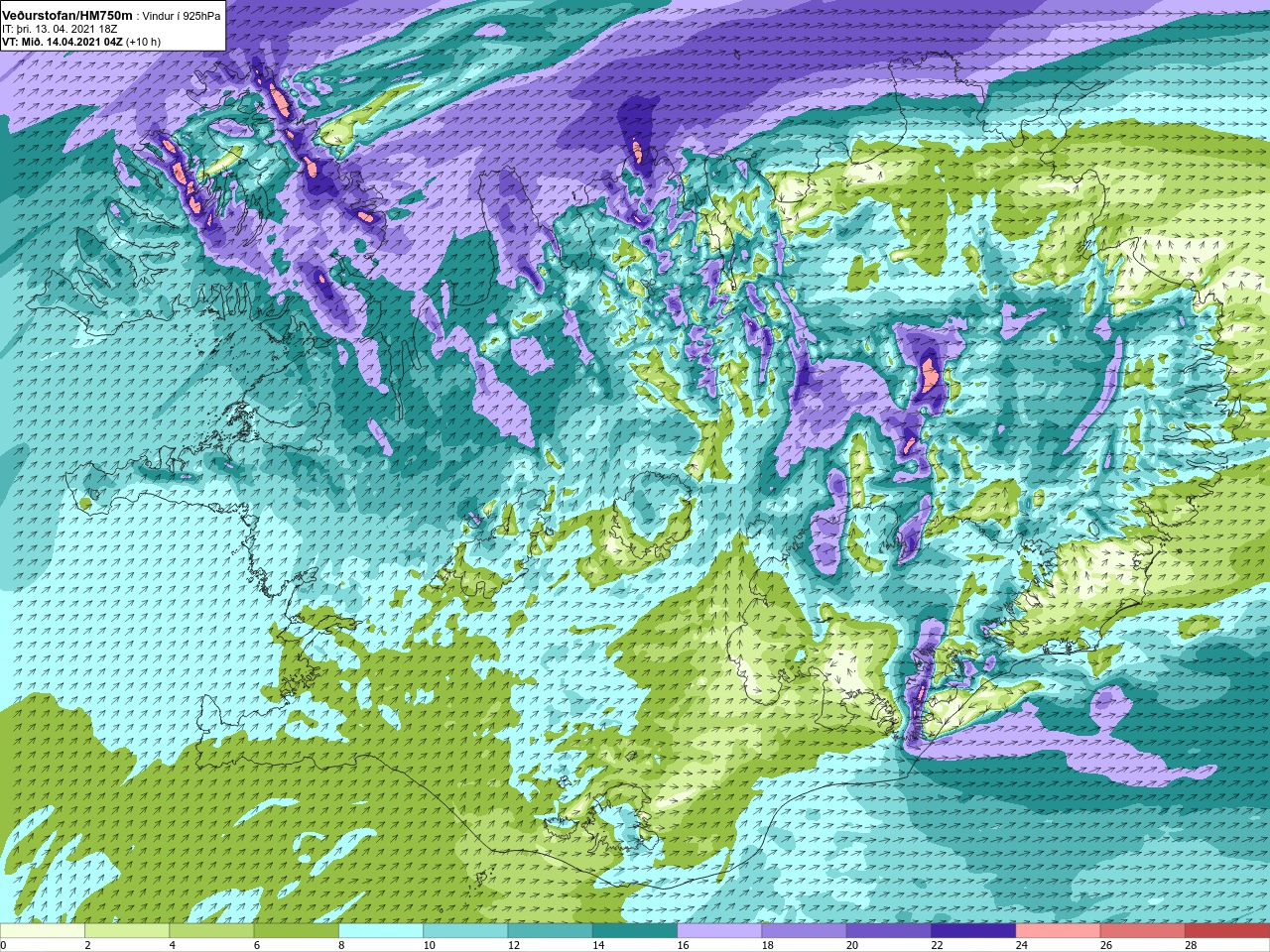1270x952 pixels.
Task: Select the '(+10 h)' forecast offset text
Action: [144, 43]
